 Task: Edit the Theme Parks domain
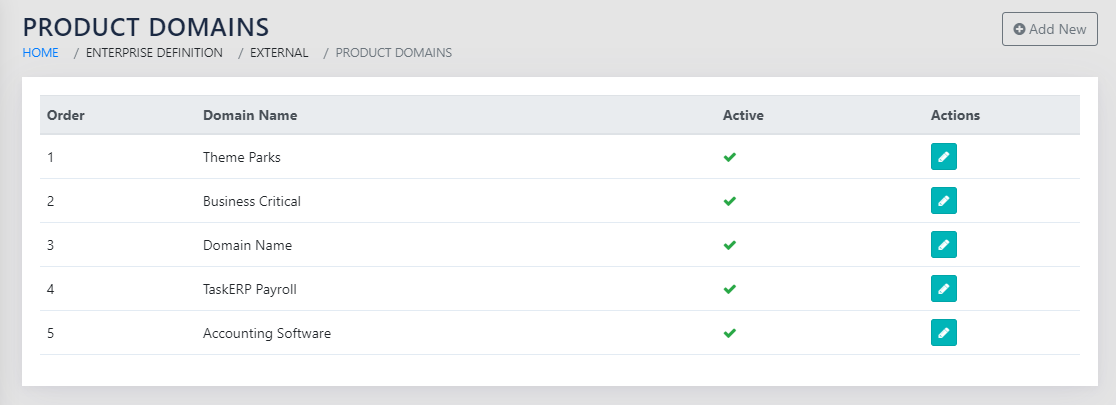click(x=943, y=157)
